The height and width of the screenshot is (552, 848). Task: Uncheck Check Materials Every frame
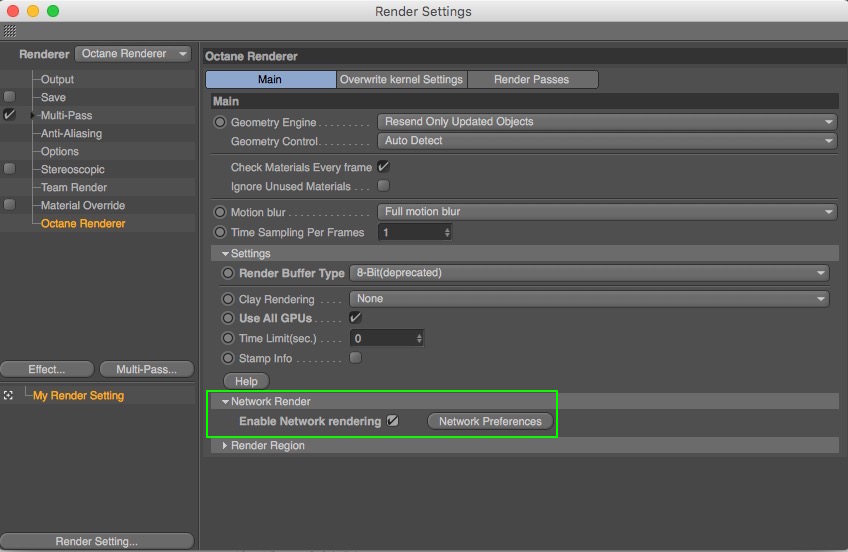coord(383,167)
